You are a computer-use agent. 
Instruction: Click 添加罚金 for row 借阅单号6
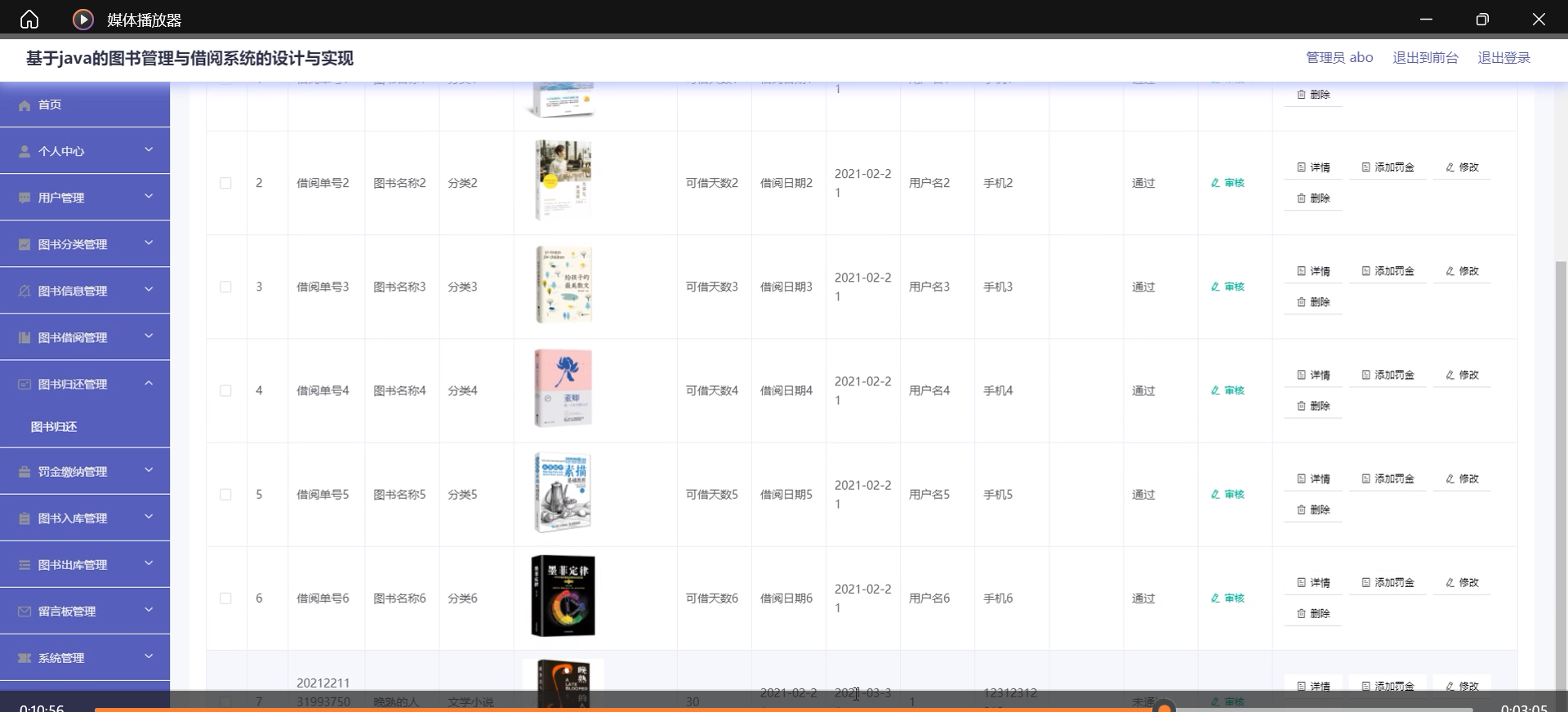pos(1388,582)
